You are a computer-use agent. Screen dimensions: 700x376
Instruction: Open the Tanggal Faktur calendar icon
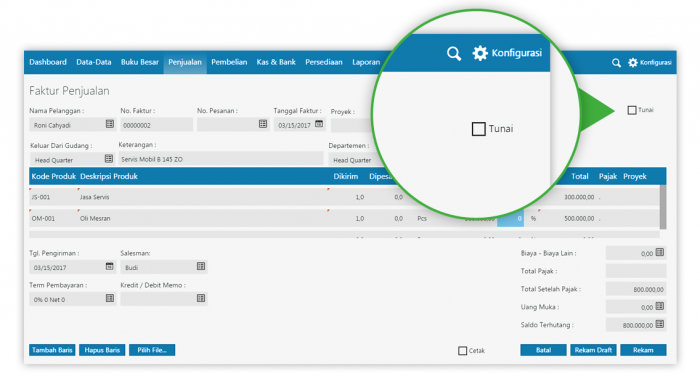click(x=319, y=124)
